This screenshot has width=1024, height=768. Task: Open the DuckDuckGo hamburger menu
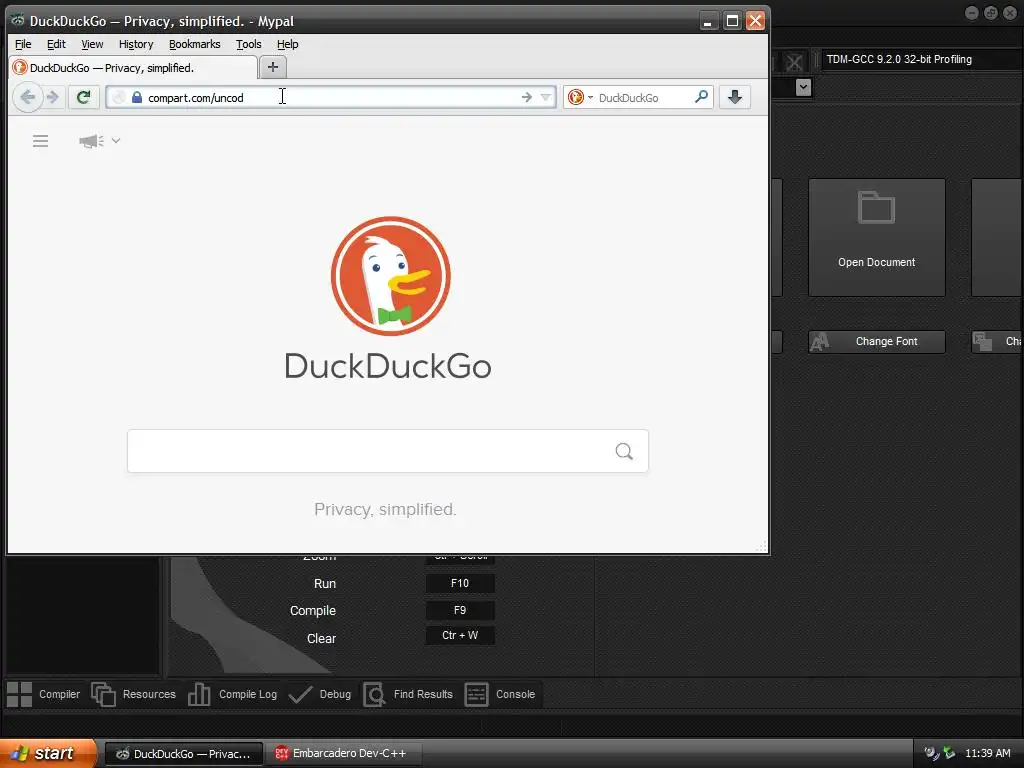(40, 141)
